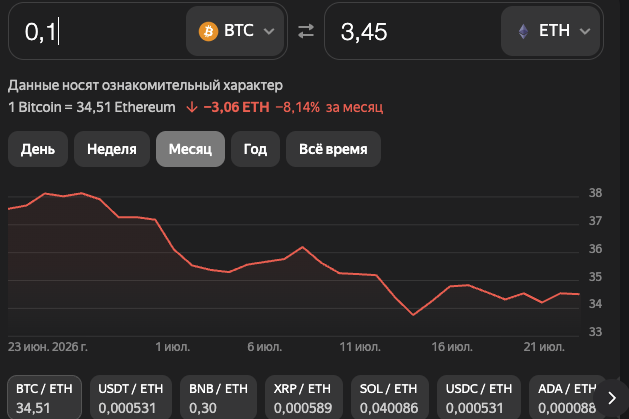Click the chart date label '1 июл.'

click(172, 347)
